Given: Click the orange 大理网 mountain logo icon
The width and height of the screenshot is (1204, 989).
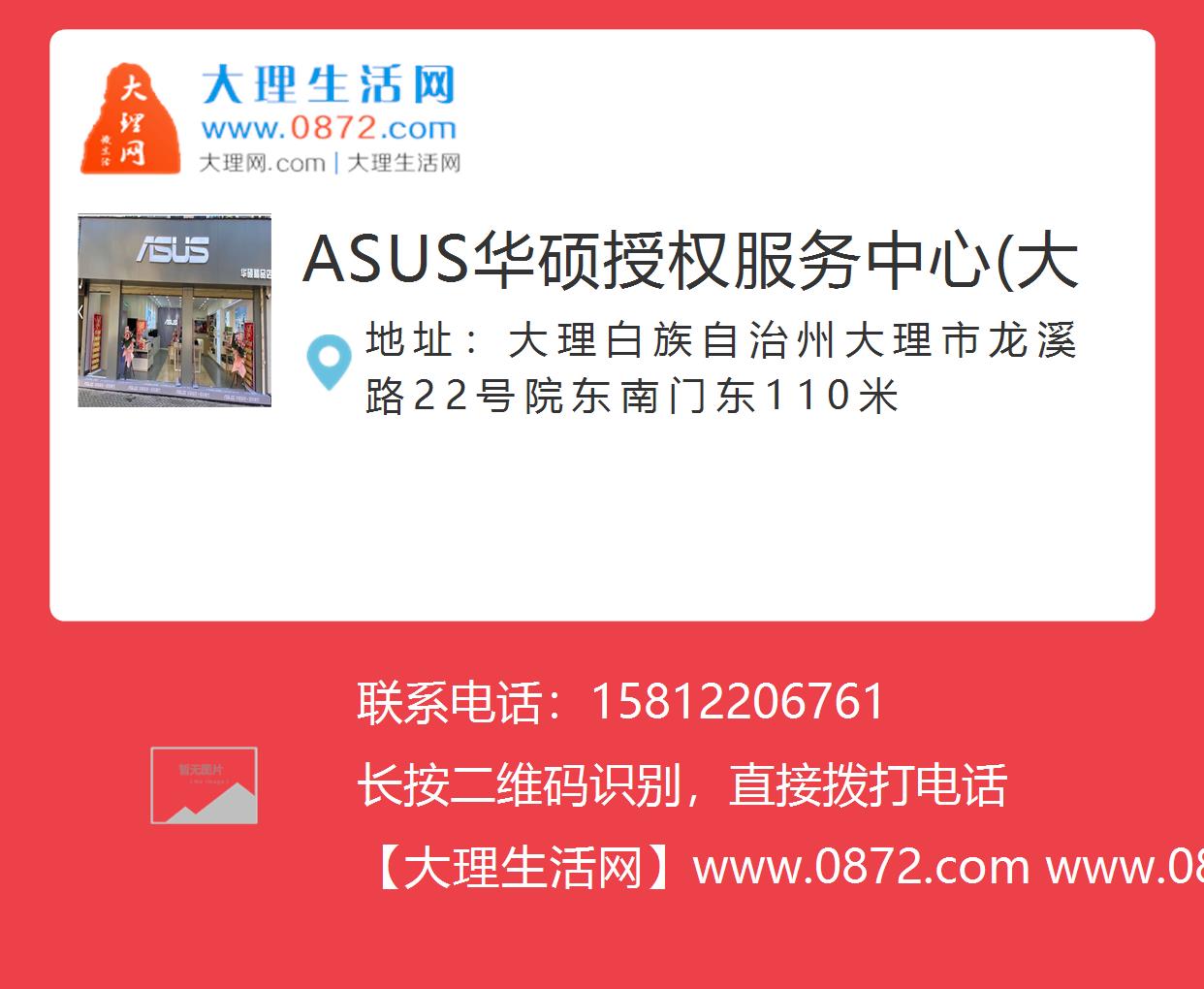Looking at the screenshot, I should point(130,118).
